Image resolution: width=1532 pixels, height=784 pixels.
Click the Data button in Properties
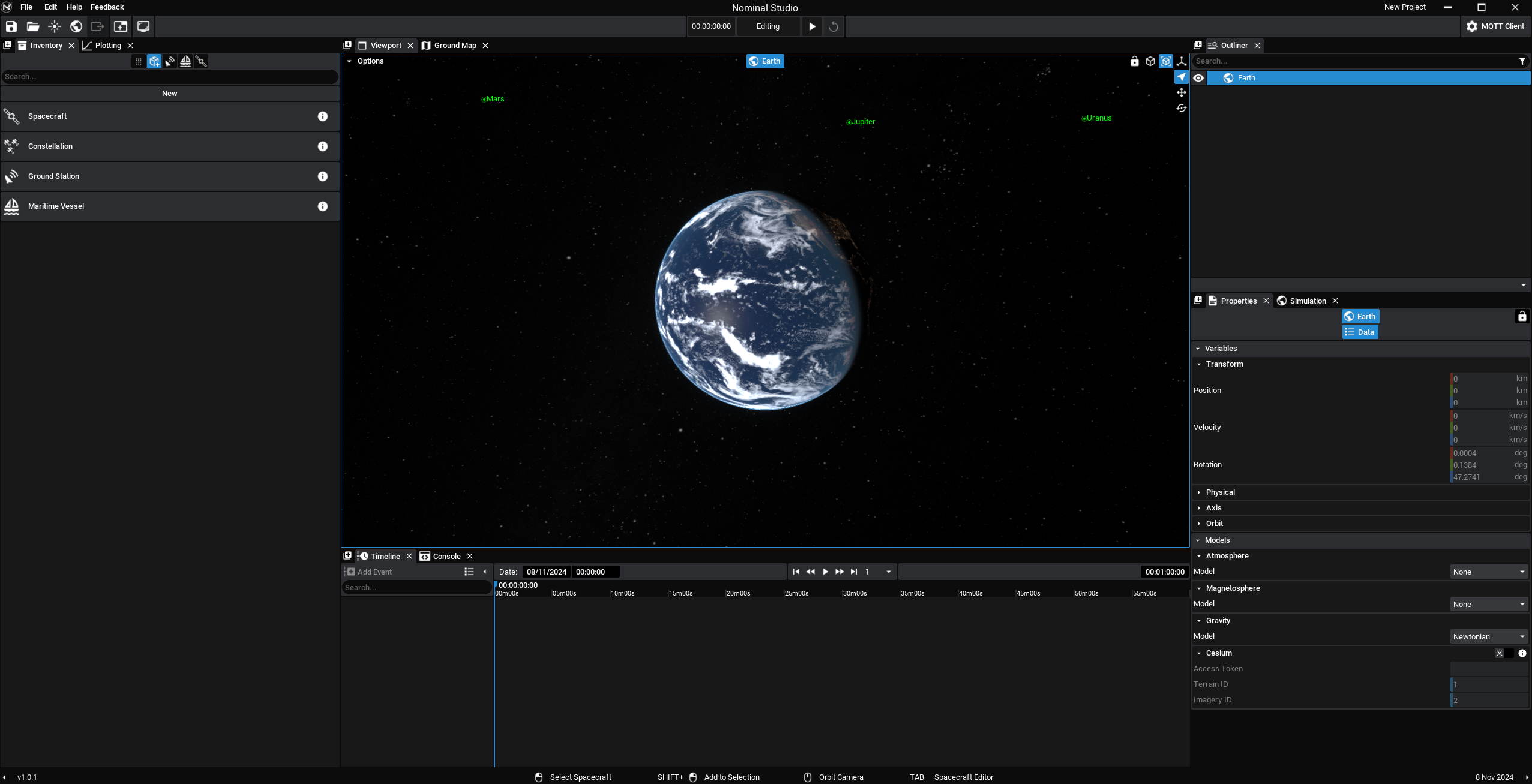(x=1360, y=332)
